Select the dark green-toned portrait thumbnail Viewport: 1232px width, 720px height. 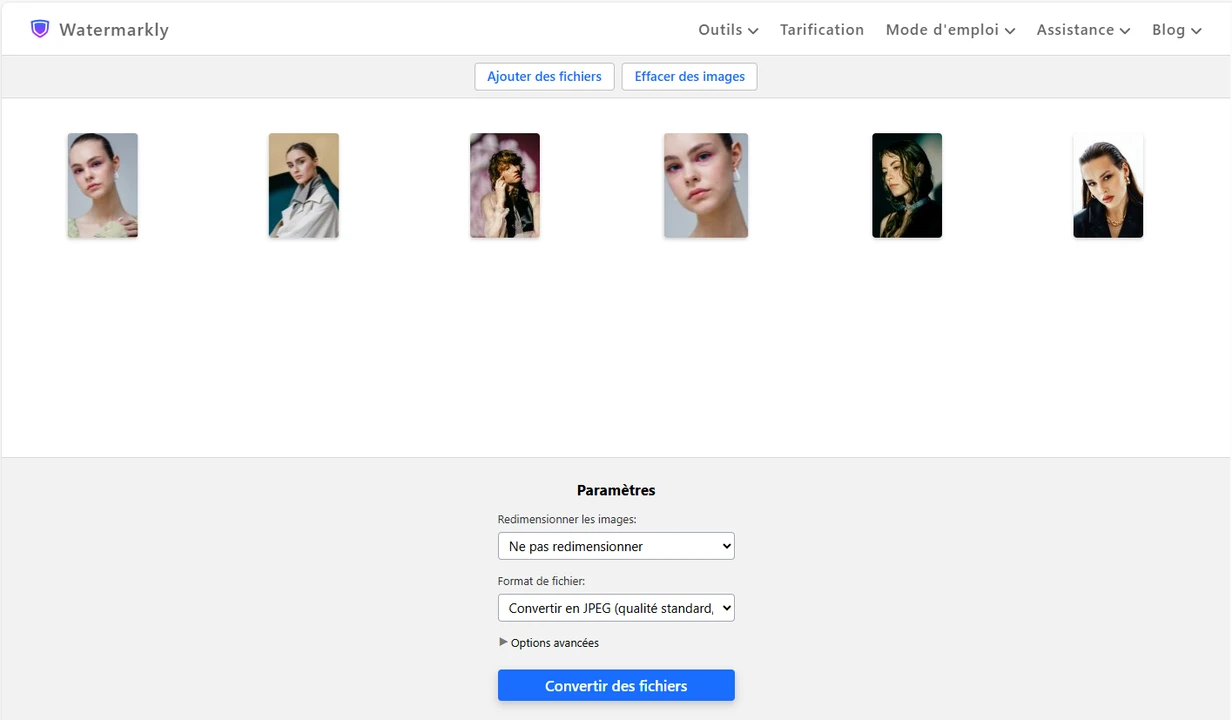click(x=907, y=186)
